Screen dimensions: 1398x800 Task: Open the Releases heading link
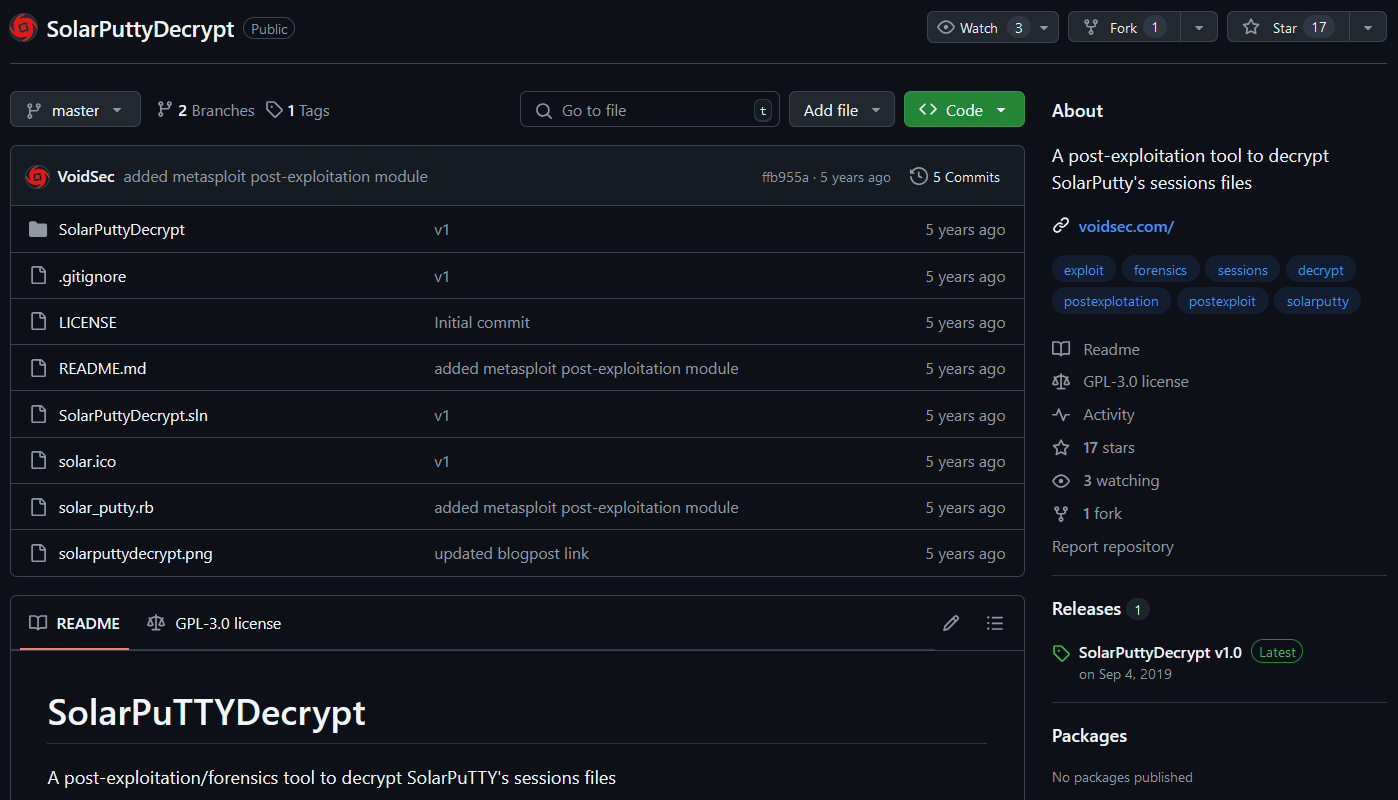(1086, 608)
